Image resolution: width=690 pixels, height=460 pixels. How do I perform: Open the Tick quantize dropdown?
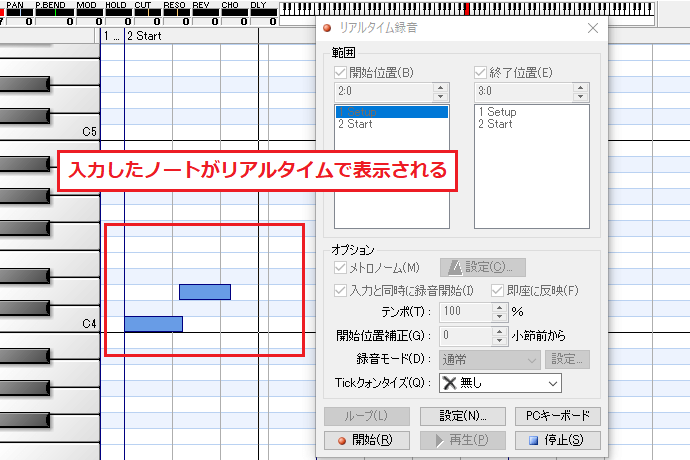500,382
